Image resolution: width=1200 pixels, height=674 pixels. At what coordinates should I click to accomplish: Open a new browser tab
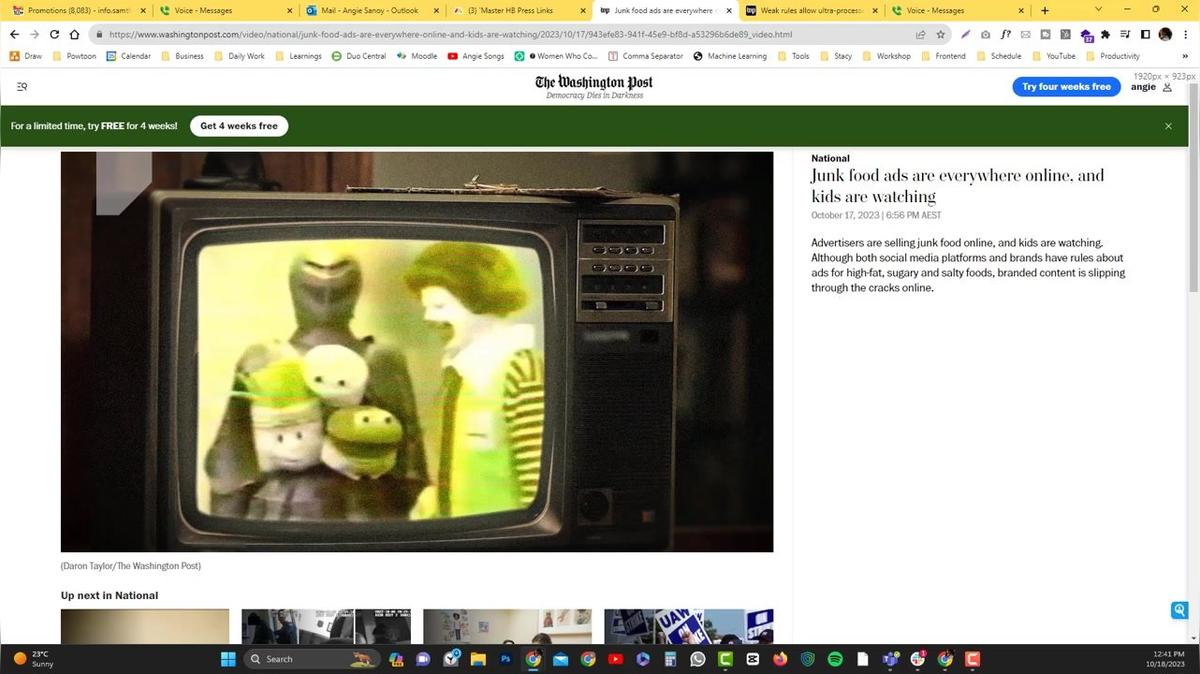[x=1045, y=10]
